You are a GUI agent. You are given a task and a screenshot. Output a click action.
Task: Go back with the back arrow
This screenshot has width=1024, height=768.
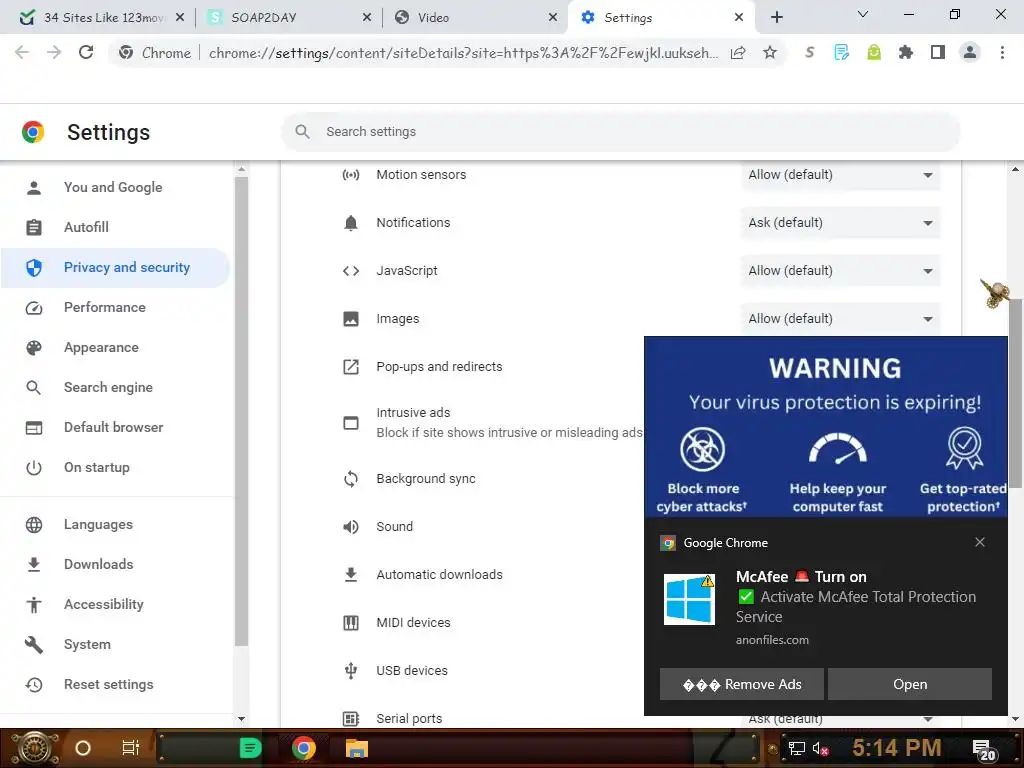pos(22,52)
